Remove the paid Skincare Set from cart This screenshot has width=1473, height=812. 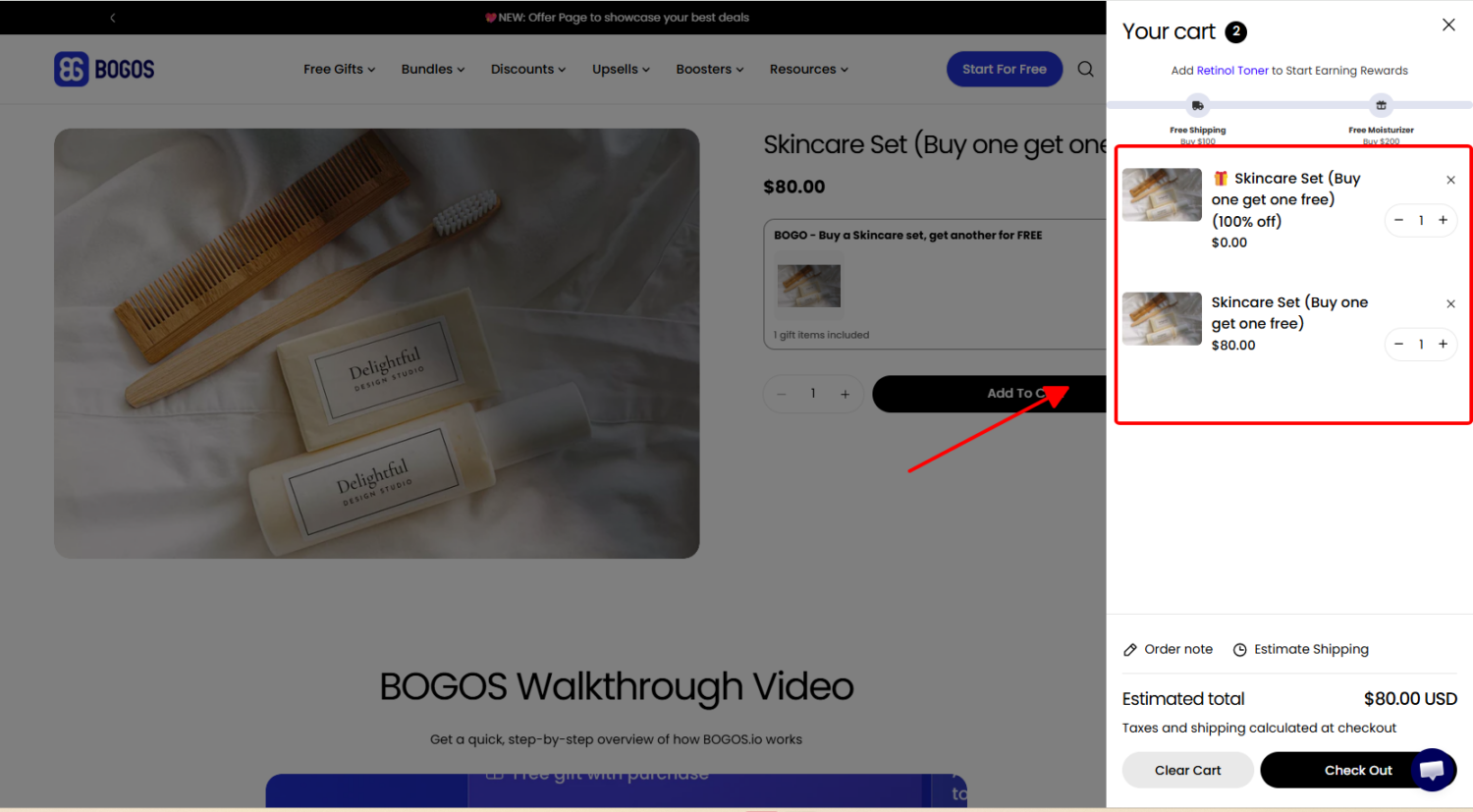click(x=1450, y=303)
